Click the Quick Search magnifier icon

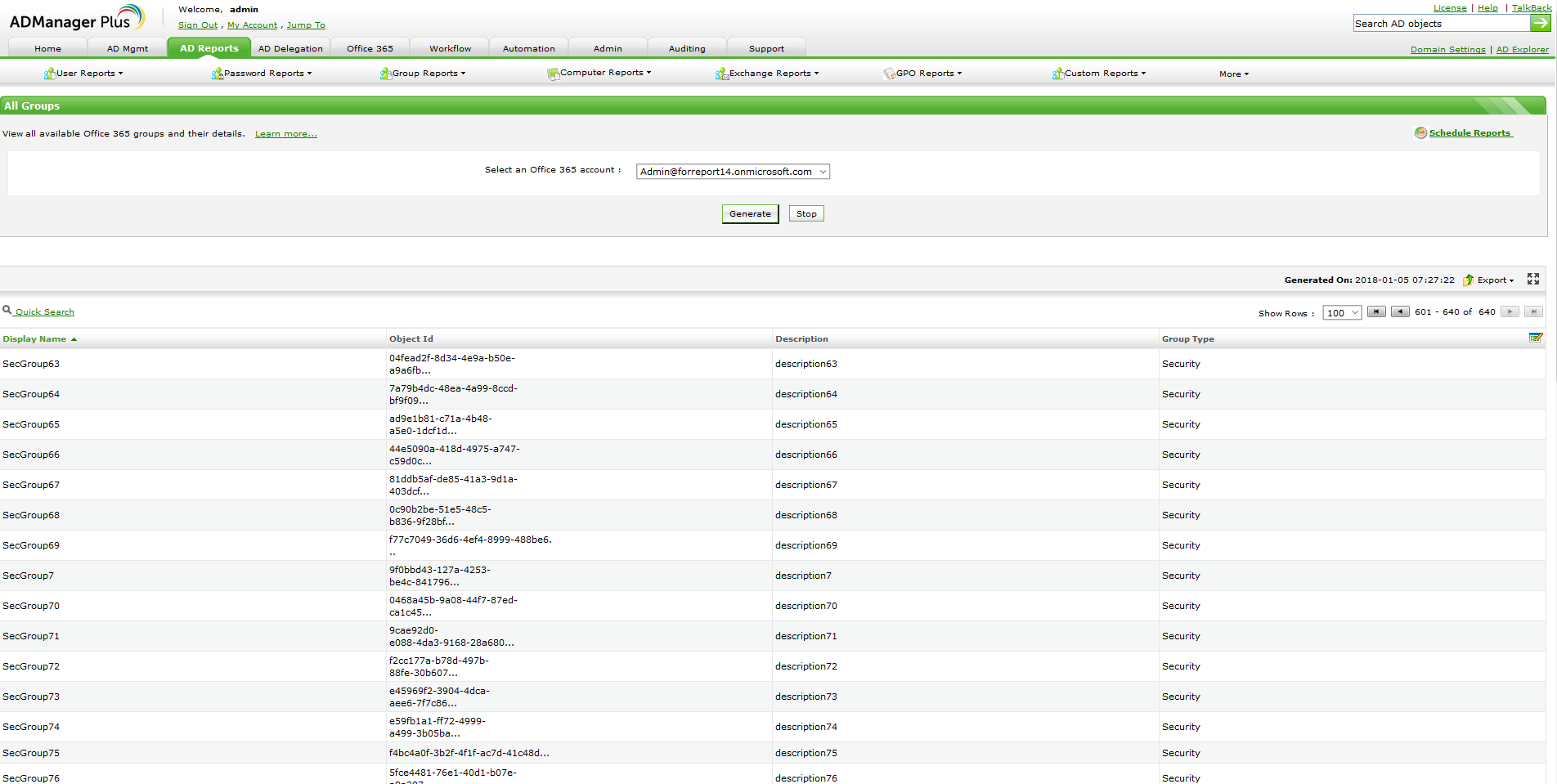[x=7, y=311]
